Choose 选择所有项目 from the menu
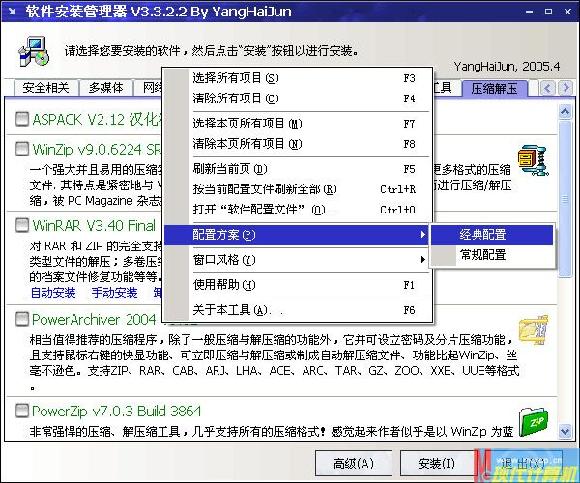Image resolution: width=580 pixels, height=483 pixels. tap(296, 78)
